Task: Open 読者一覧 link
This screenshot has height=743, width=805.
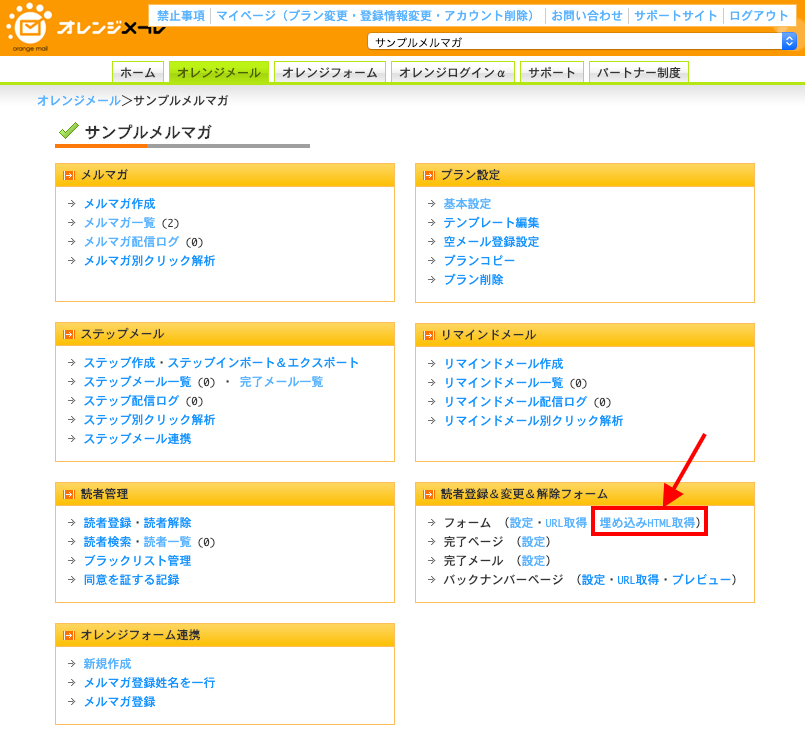Action: (x=167, y=542)
